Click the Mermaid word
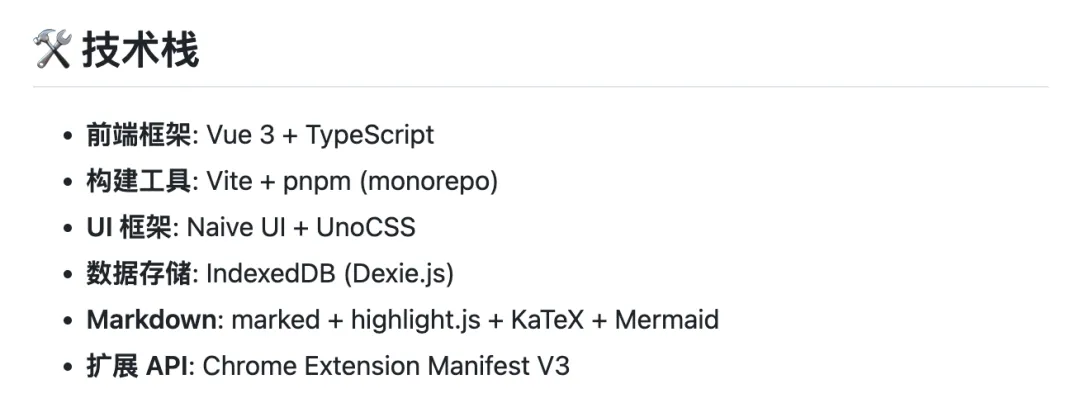The height and width of the screenshot is (403, 1080). tap(667, 320)
